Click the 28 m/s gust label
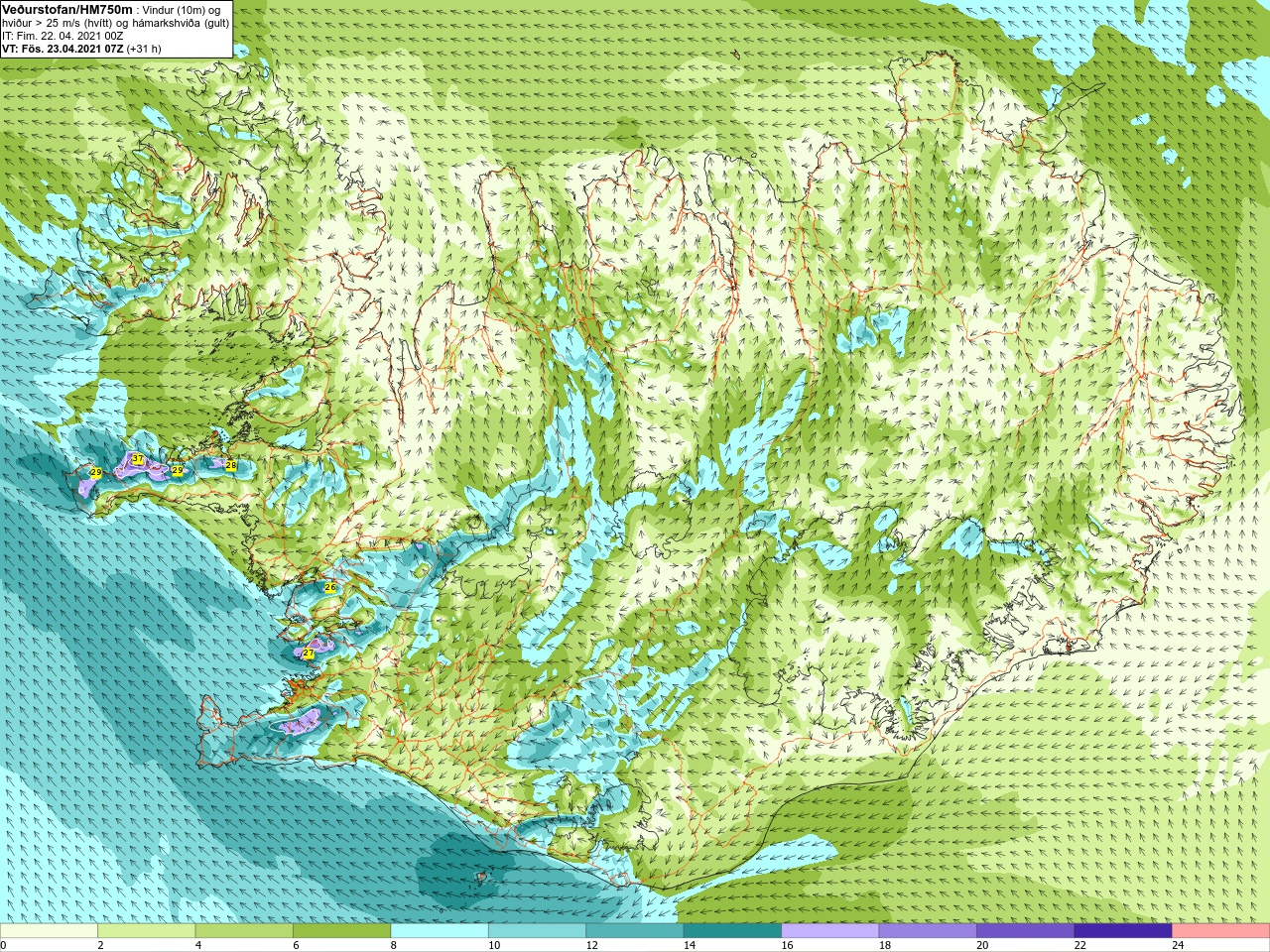 coord(231,465)
